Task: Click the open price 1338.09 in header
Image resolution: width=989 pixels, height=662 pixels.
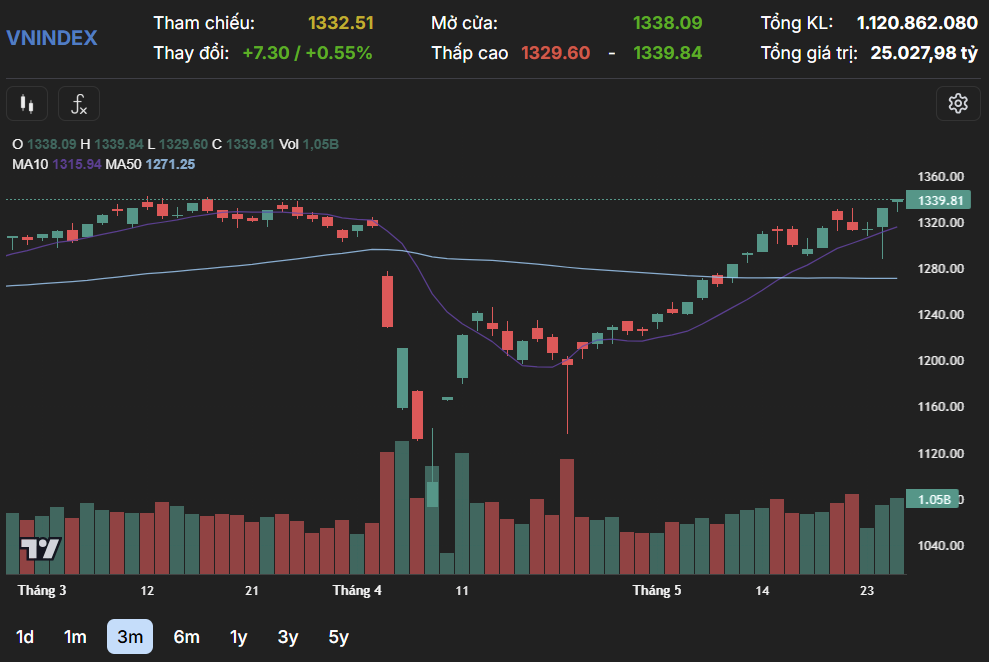Action: [667, 23]
